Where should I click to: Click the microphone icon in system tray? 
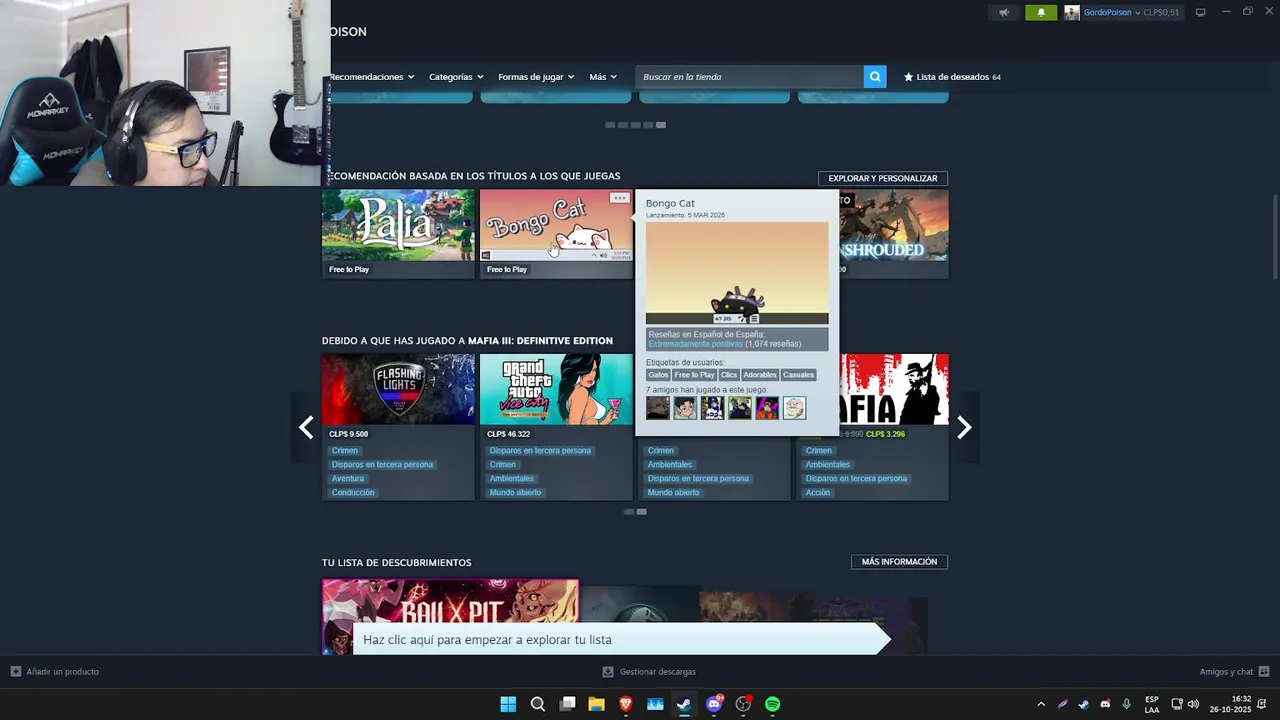1127,704
